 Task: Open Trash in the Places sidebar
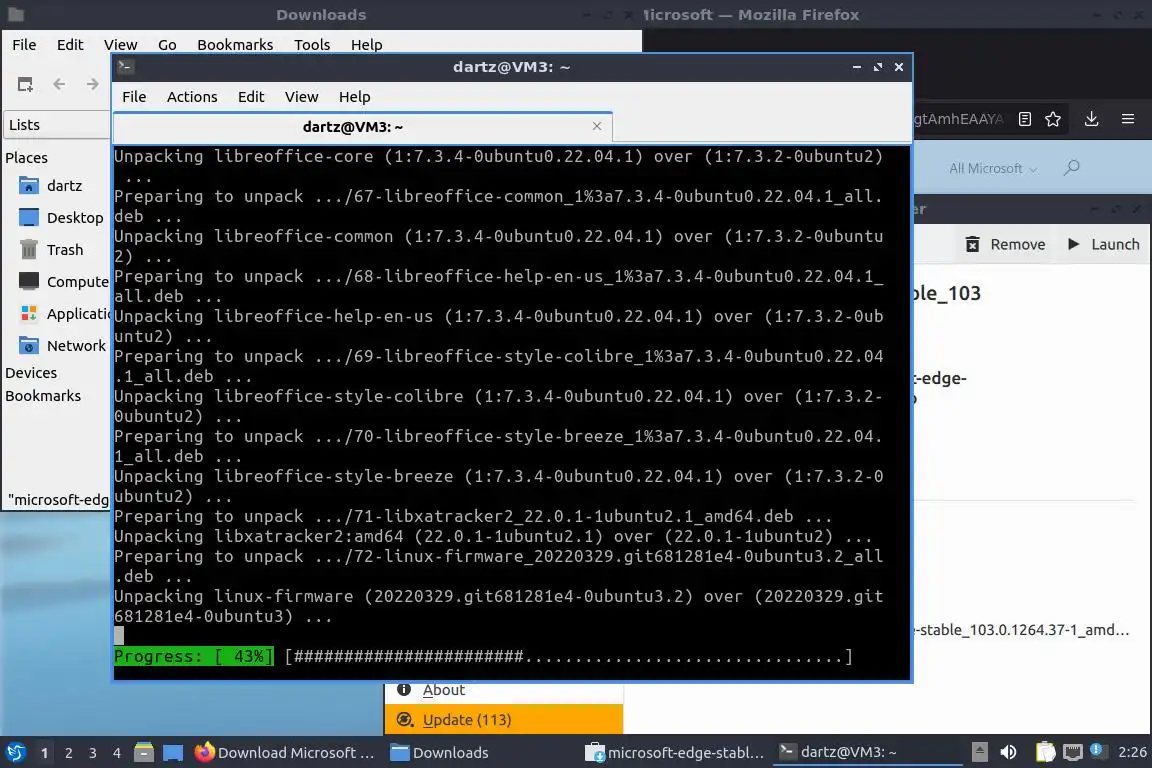tap(50, 250)
